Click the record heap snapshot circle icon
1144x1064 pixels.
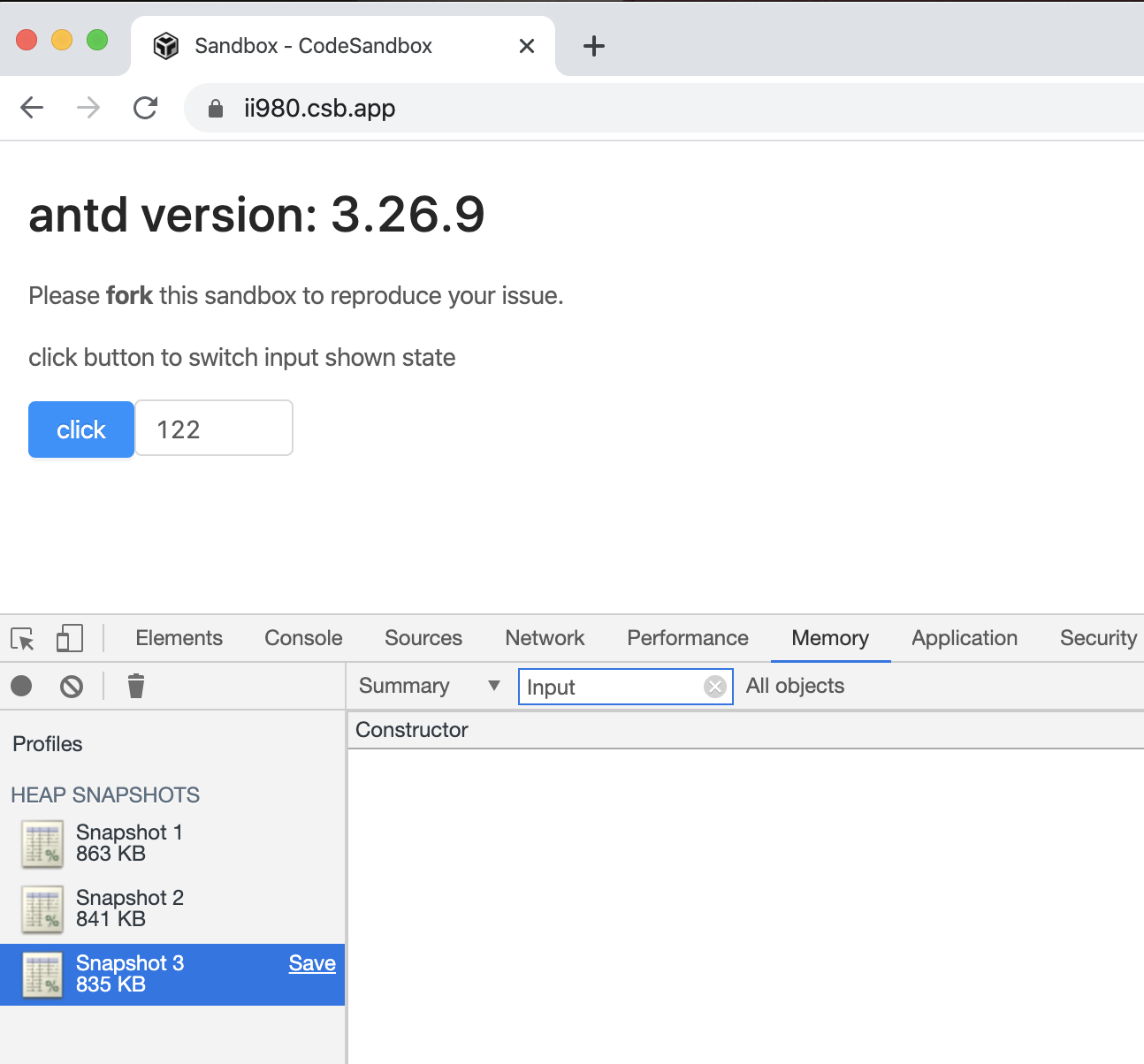(21, 686)
